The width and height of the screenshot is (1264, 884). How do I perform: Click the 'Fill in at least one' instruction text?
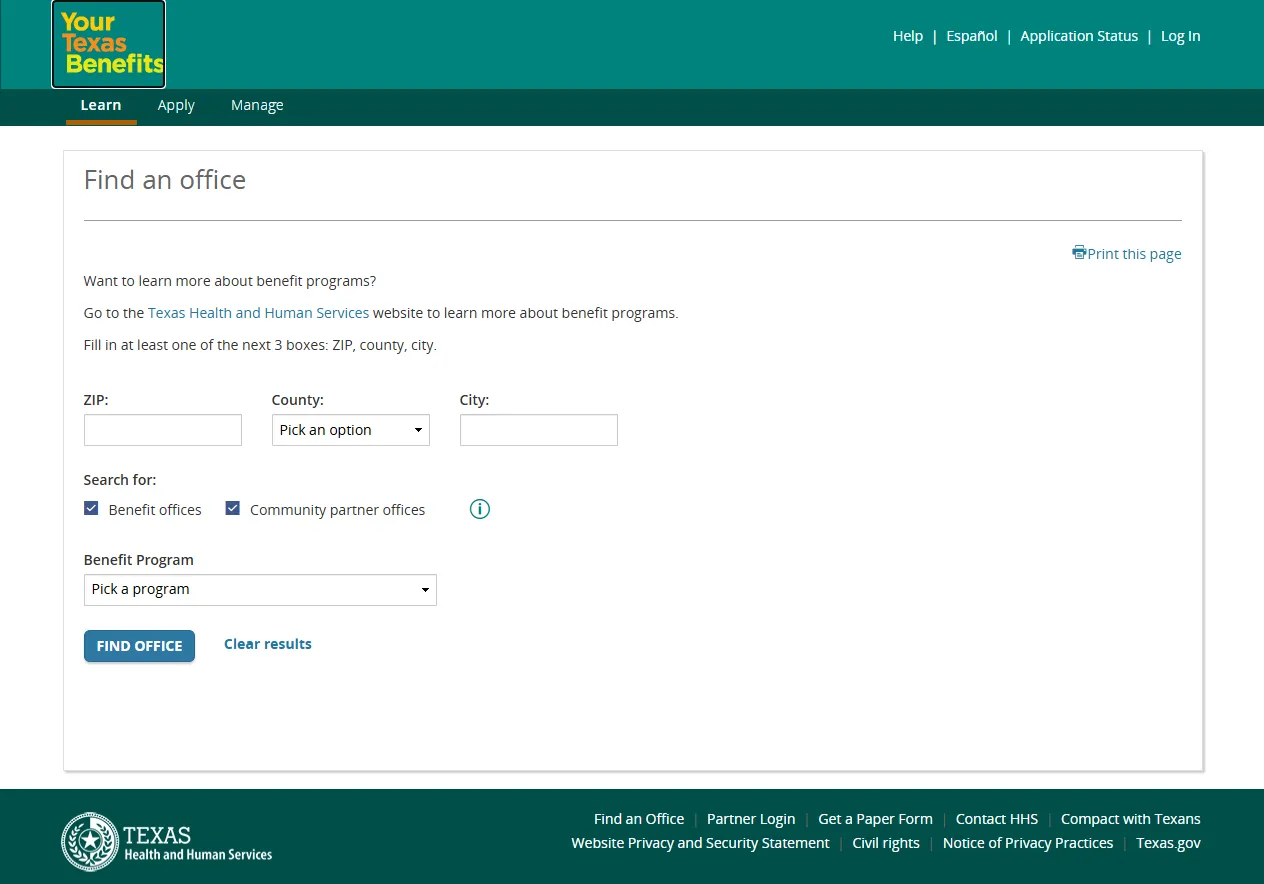pos(260,345)
